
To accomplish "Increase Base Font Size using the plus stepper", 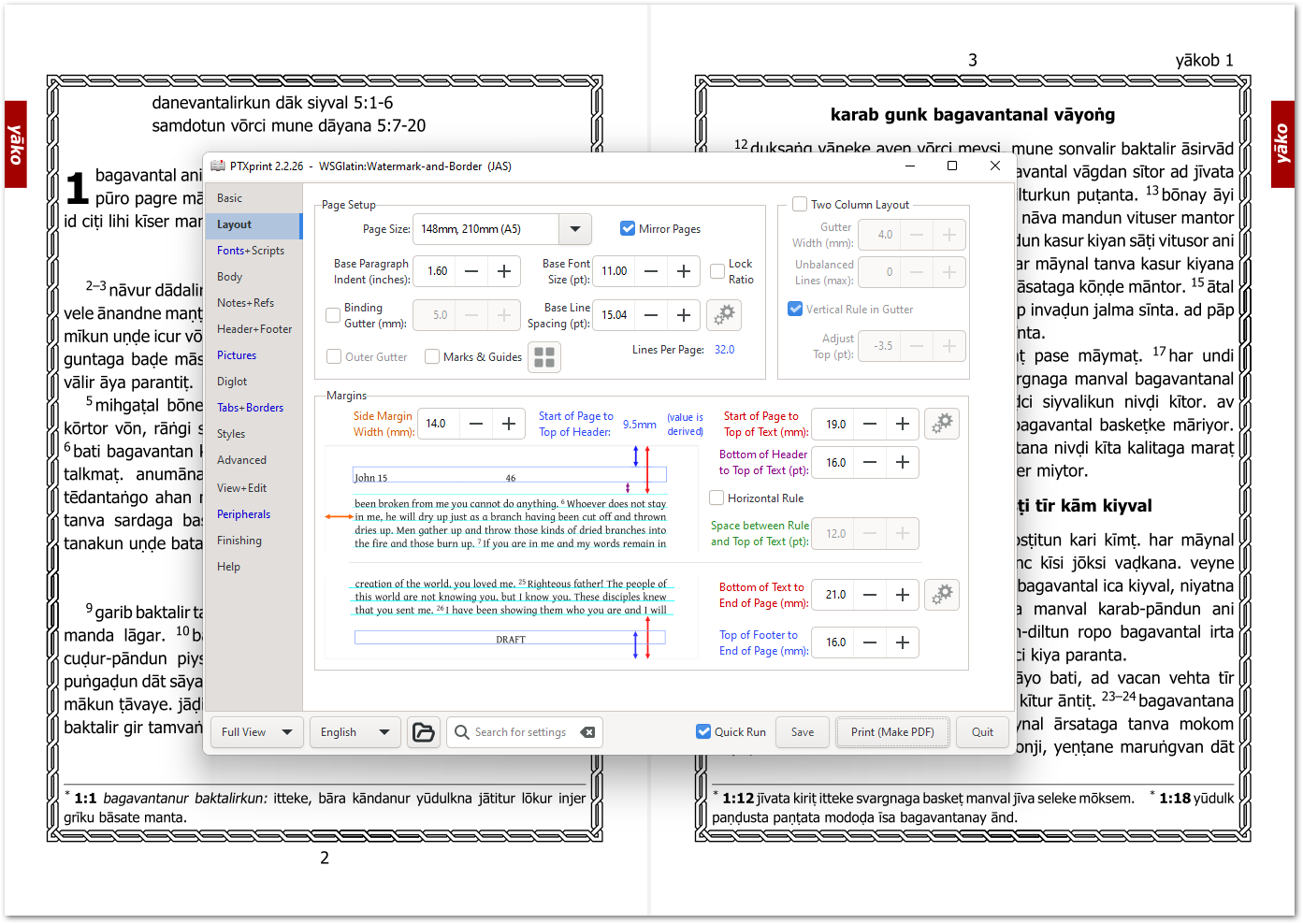I will (x=683, y=270).
